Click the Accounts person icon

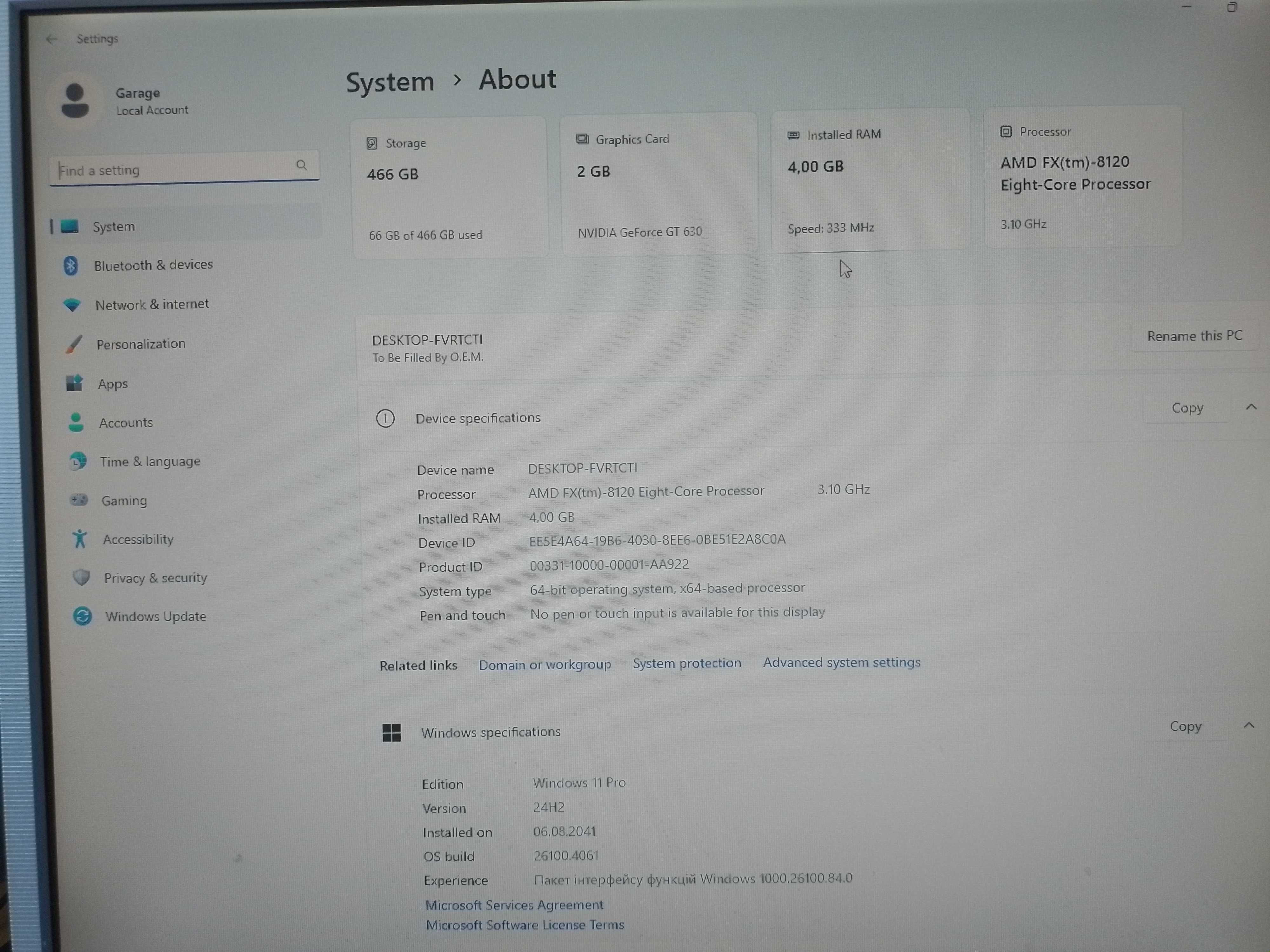coord(76,422)
